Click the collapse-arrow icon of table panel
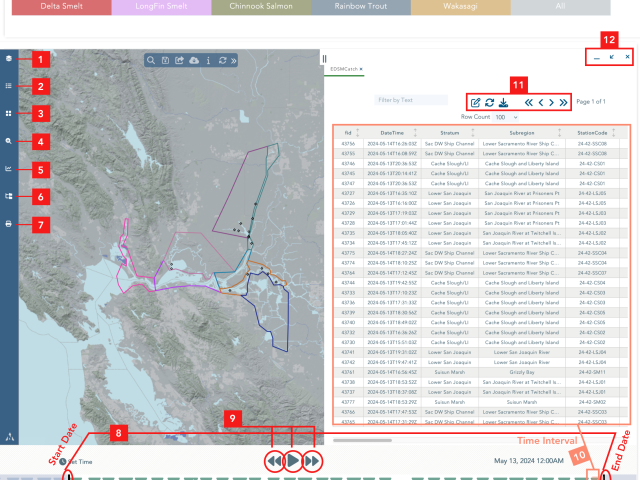This screenshot has height=480, width=640. [x=612, y=57]
